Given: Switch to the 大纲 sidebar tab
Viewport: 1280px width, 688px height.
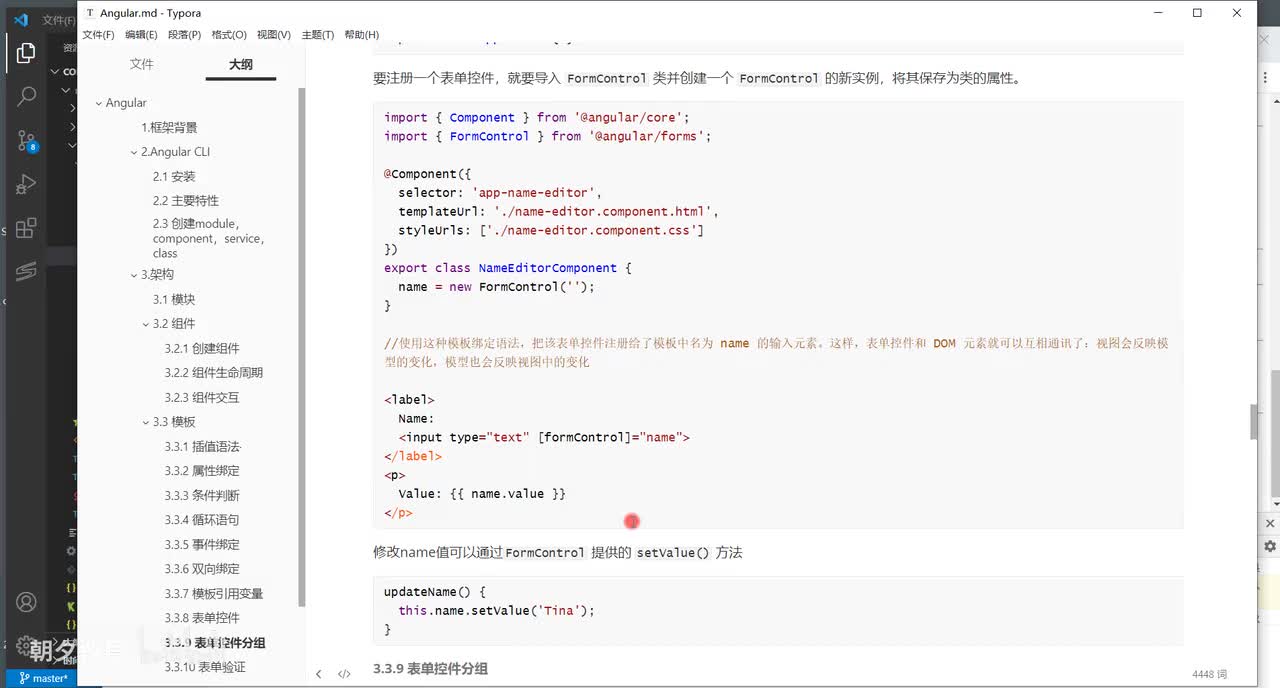Looking at the screenshot, I should click(240, 64).
